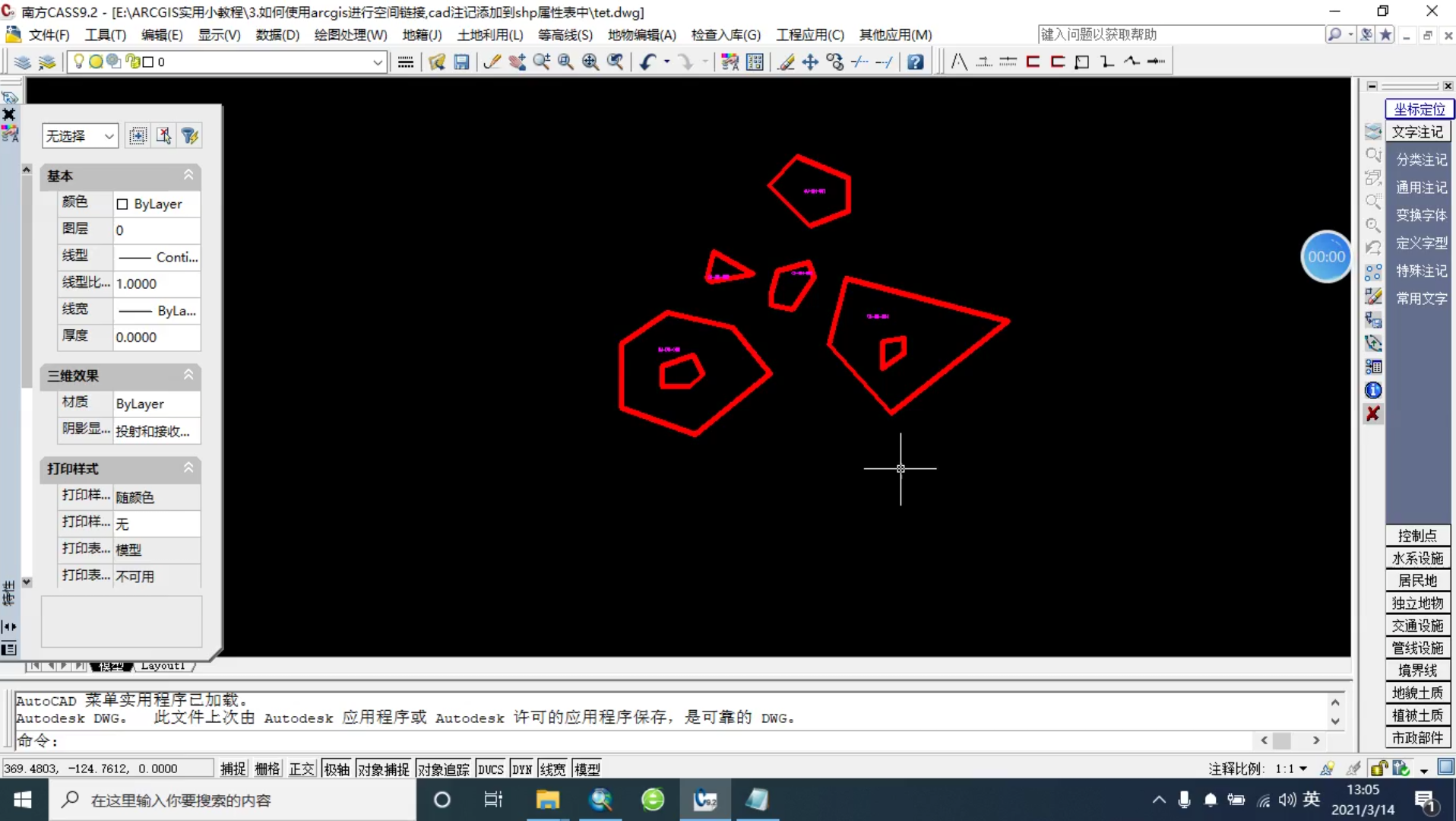Click the help search input box
This screenshot has height=821, width=1456.
(x=1180, y=35)
